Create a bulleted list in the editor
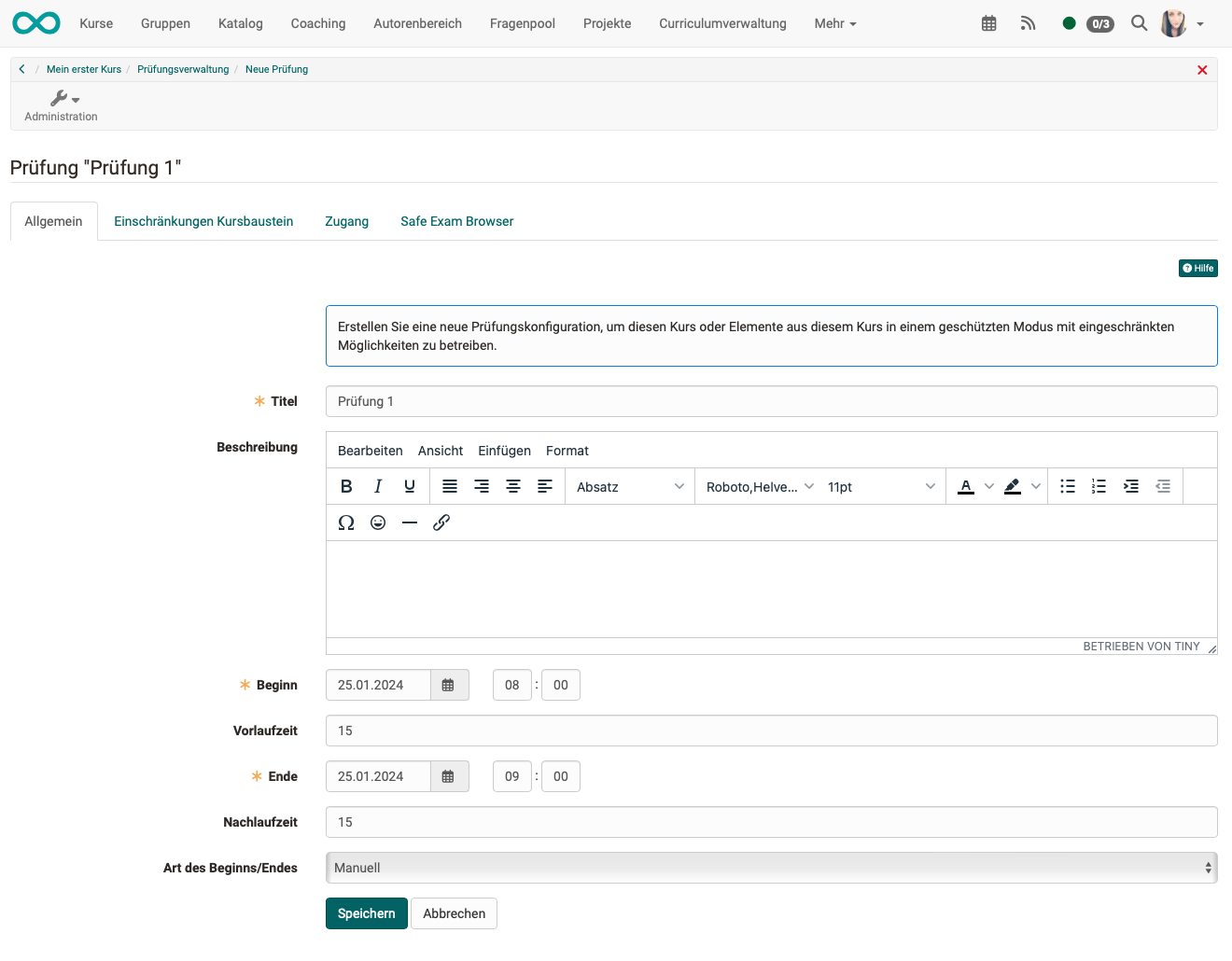The image size is (1232, 961). (x=1067, y=486)
